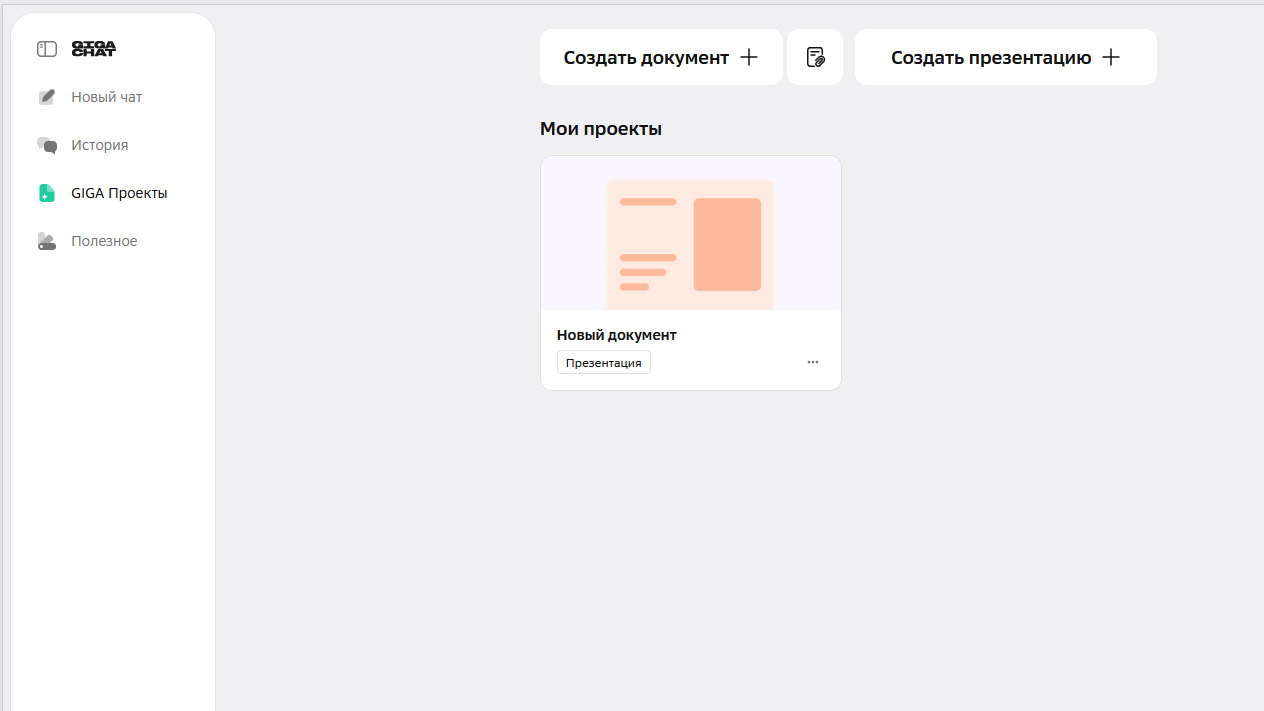
Task: Click the document attachment icon button
Action: (815, 57)
